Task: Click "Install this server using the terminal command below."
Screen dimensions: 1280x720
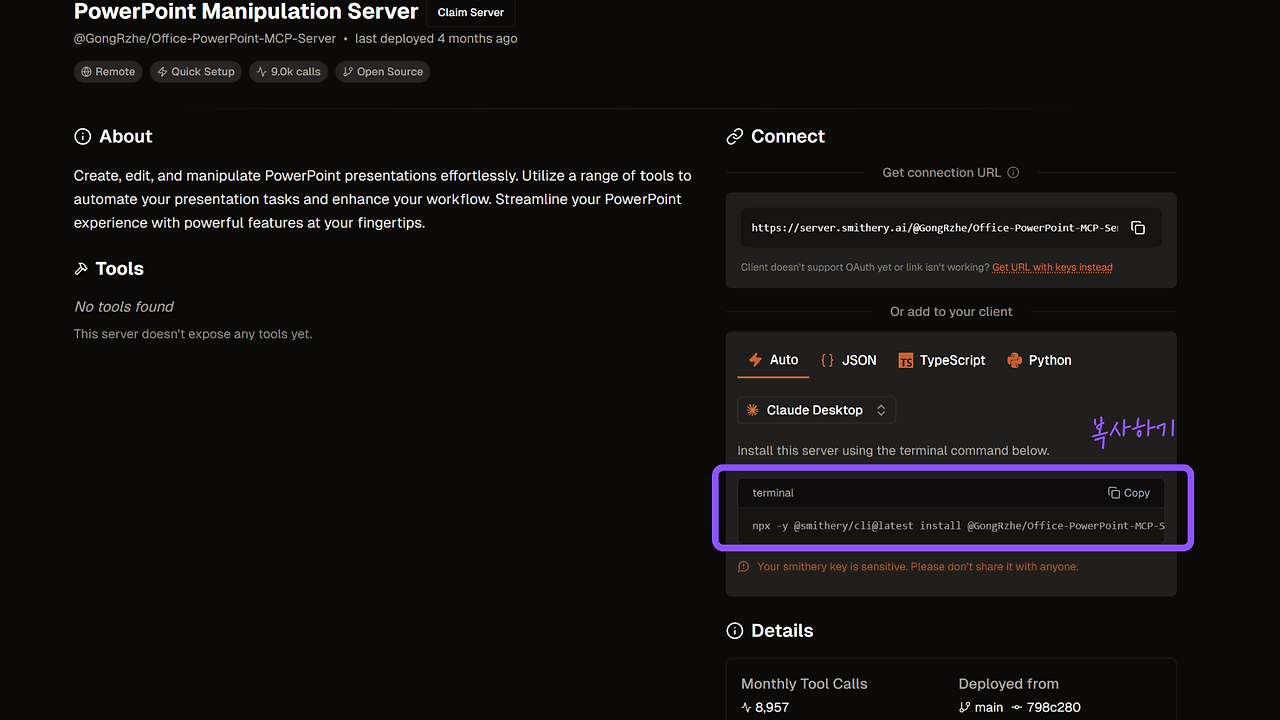Action: [894, 451]
